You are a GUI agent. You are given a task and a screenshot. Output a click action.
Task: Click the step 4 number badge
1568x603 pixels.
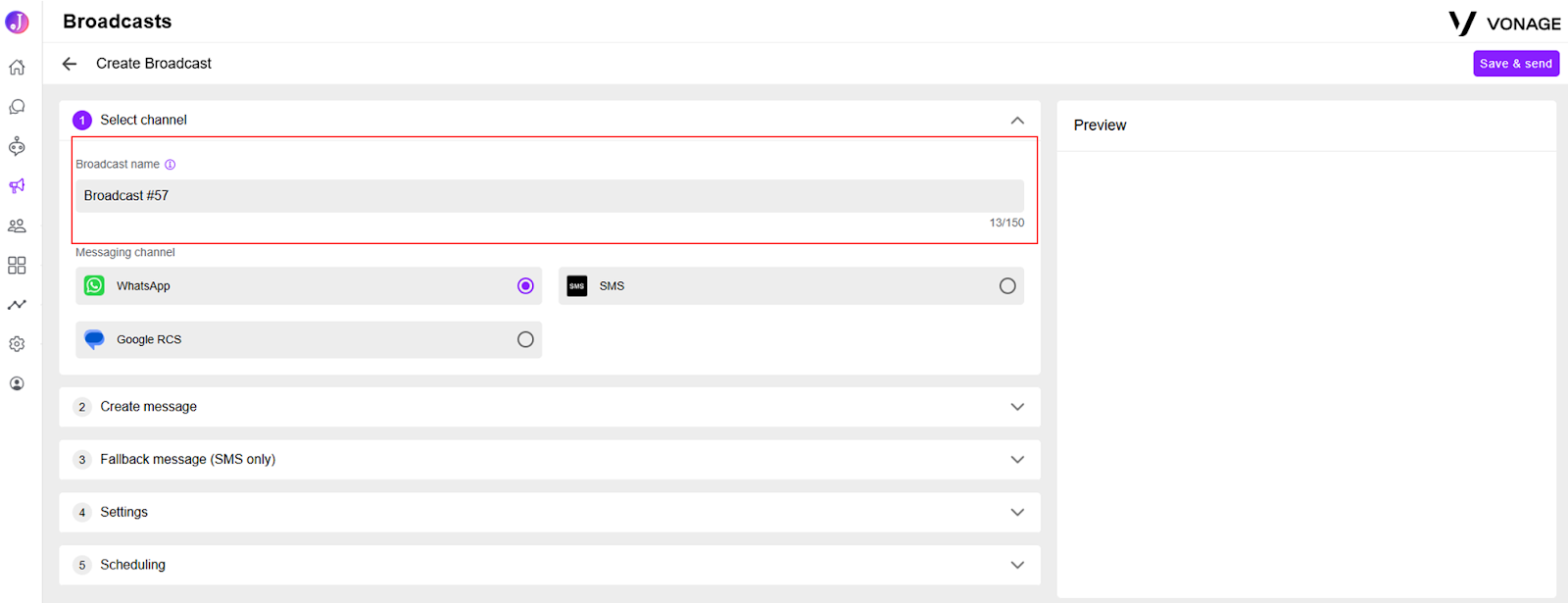pyautogui.click(x=82, y=513)
